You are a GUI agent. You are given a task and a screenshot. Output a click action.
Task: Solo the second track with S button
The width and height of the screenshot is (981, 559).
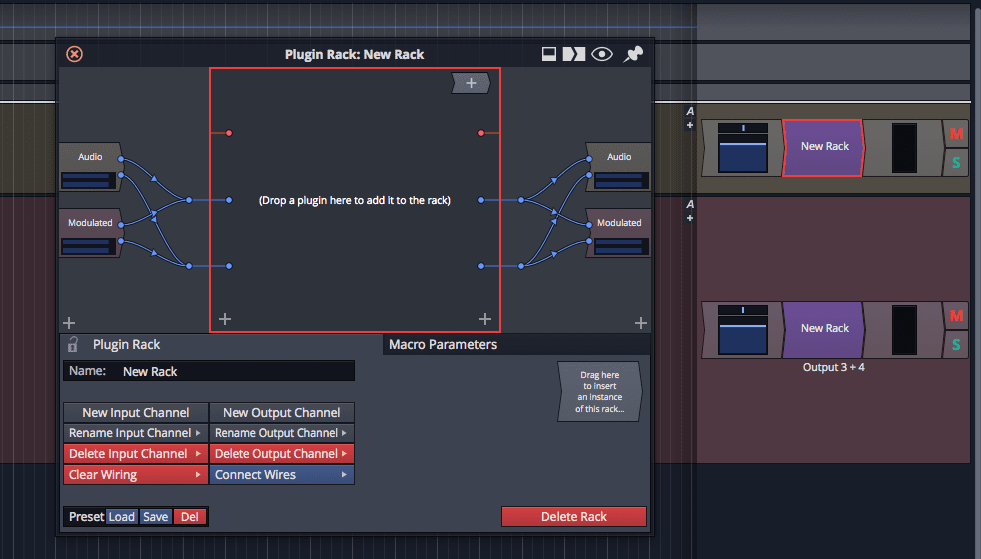[956, 345]
